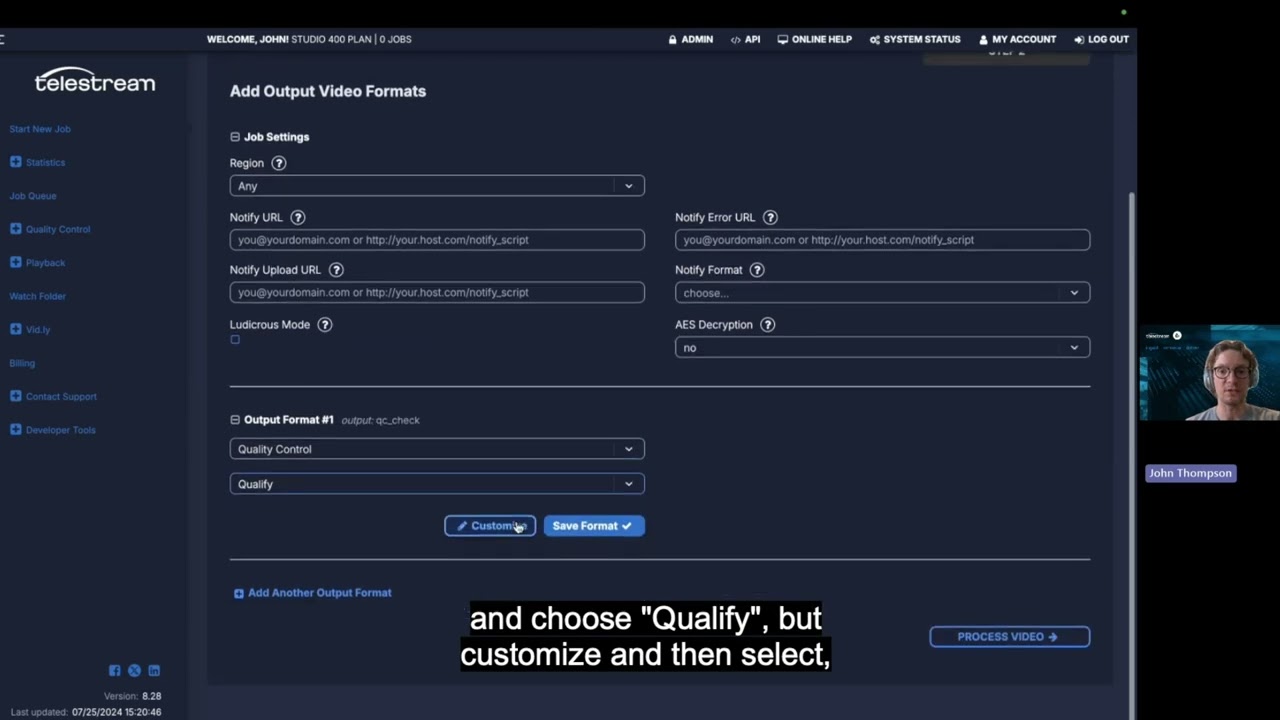Image resolution: width=1280 pixels, height=720 pixels.
Task: Add Another Output Format
Action: 313,593
